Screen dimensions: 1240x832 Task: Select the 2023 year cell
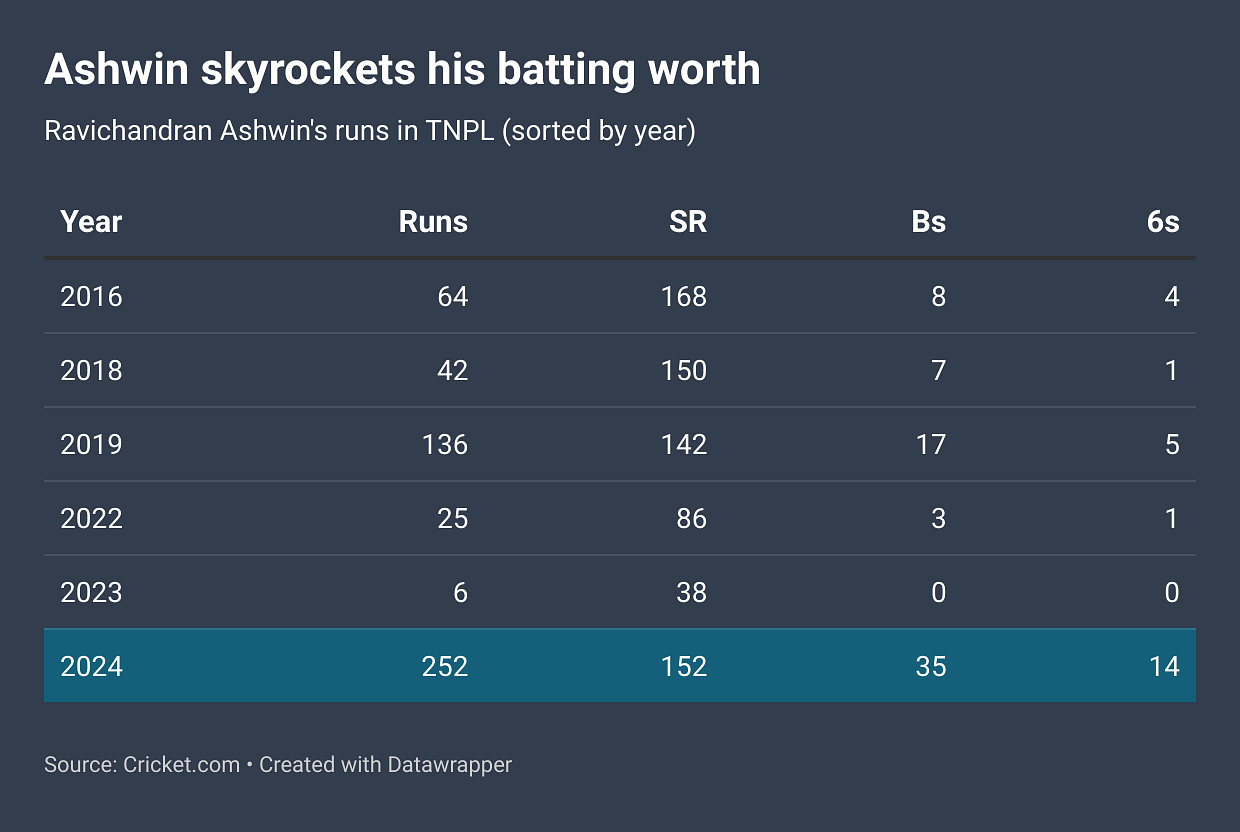pyautogui.click(x=91, y=592)
